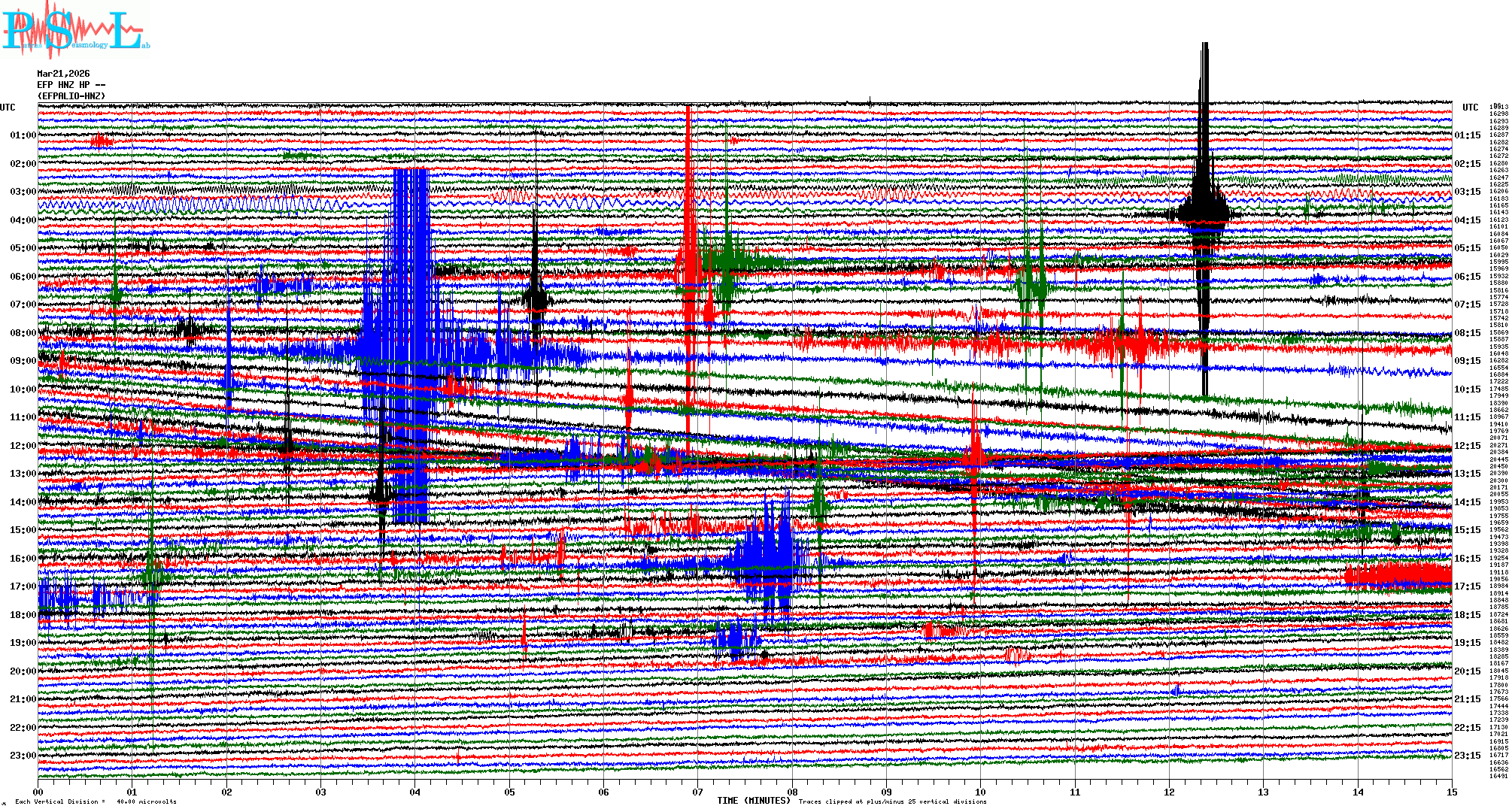Screen dimensions: 1512x812
Task: Select the 17:15 time marker on right
Action: pos(1467,586)
